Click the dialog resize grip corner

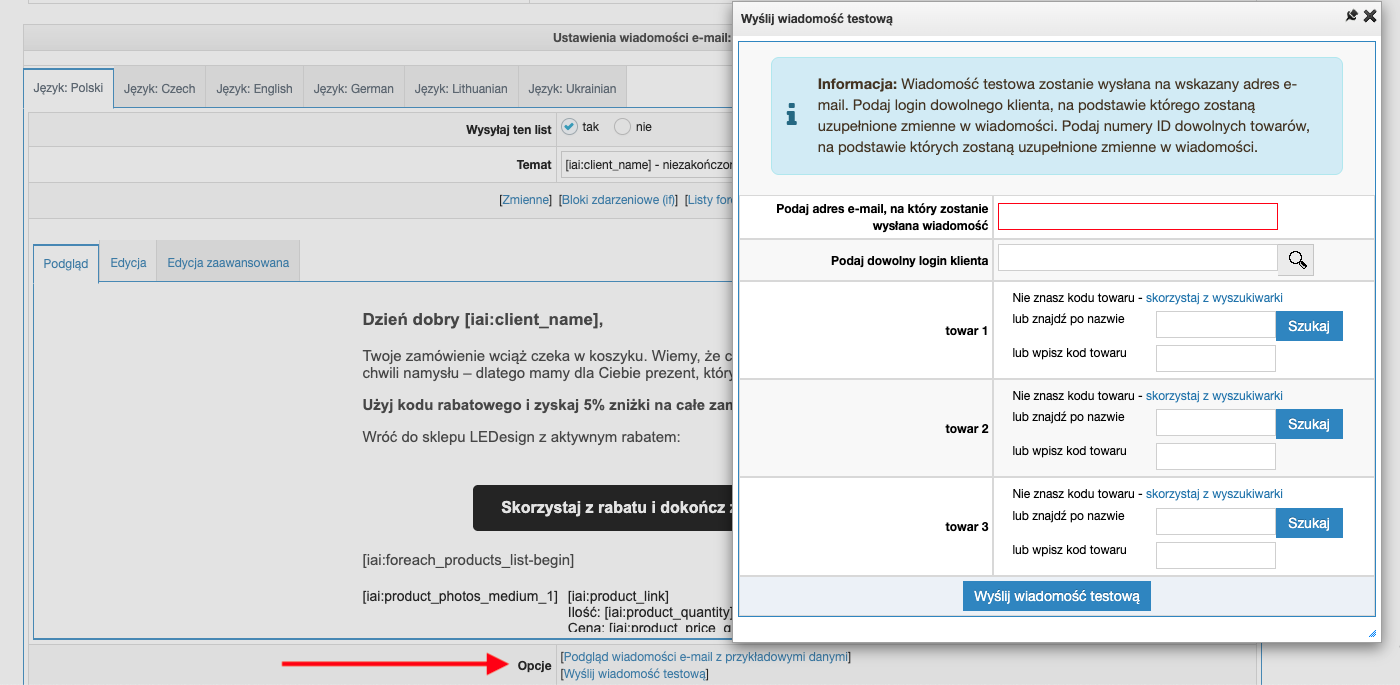(x=1373, y=634)
